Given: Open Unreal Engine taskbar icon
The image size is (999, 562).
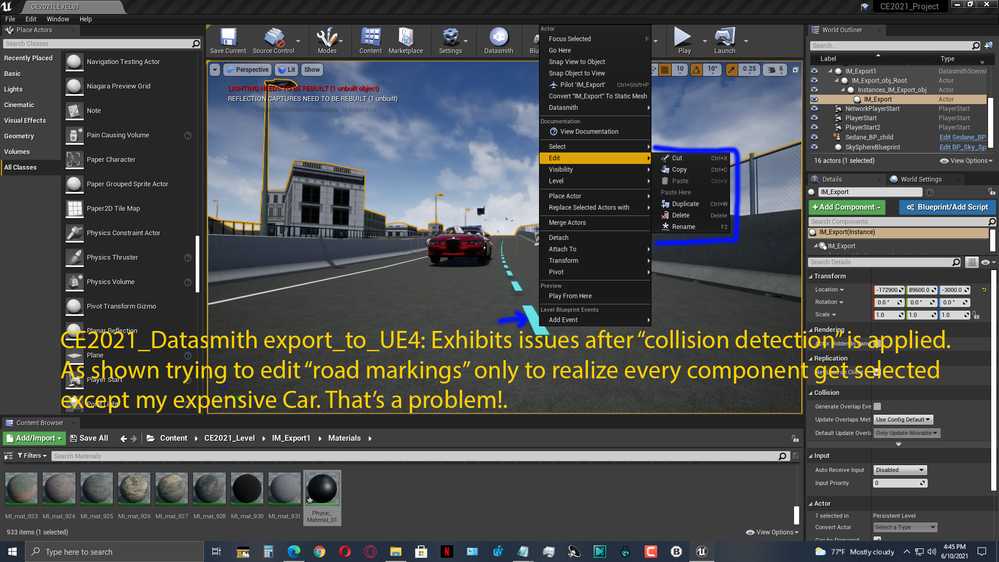Looking at the screenshot, I should [701, 551].
